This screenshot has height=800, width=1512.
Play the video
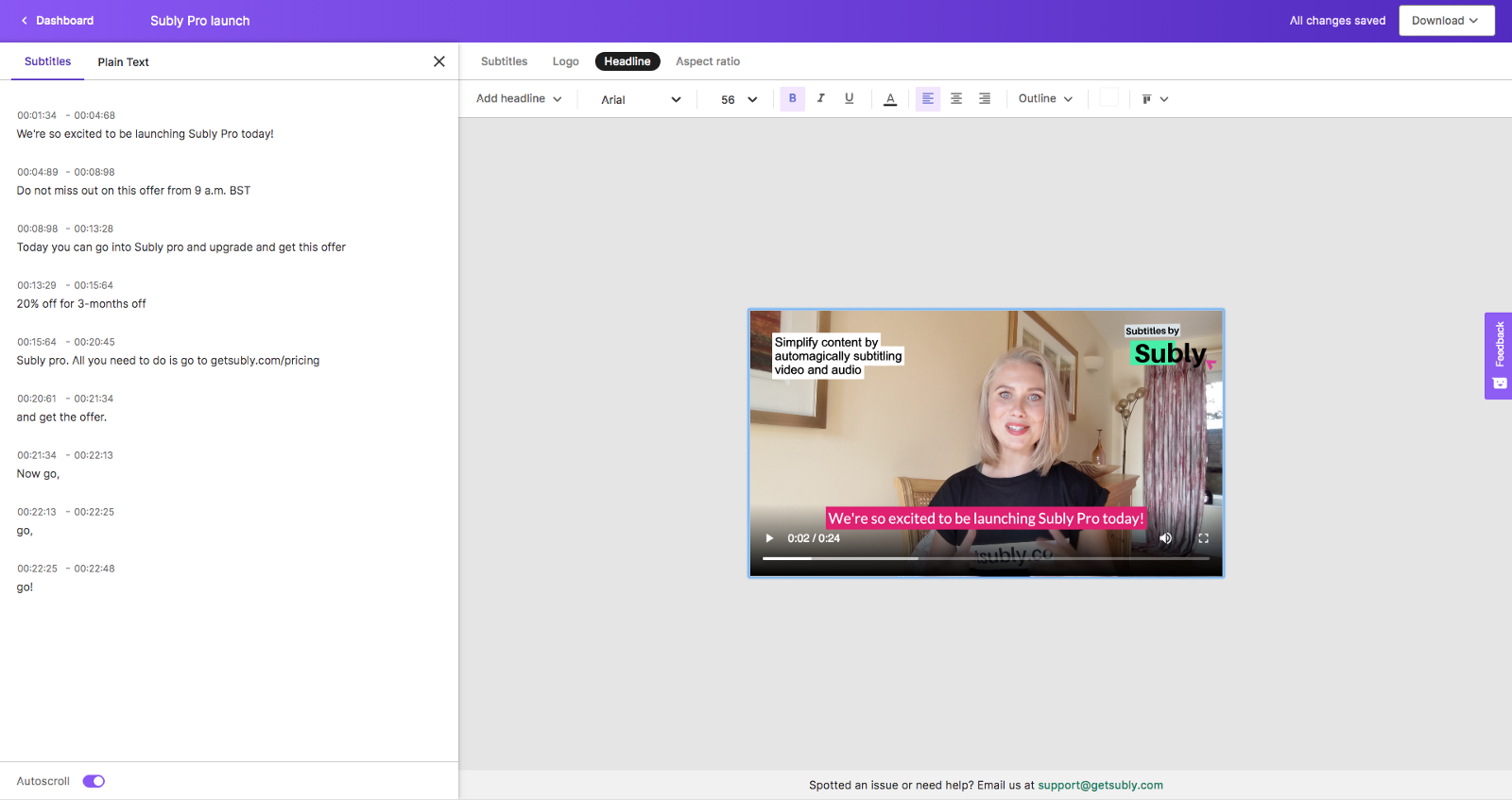point(769,538)
